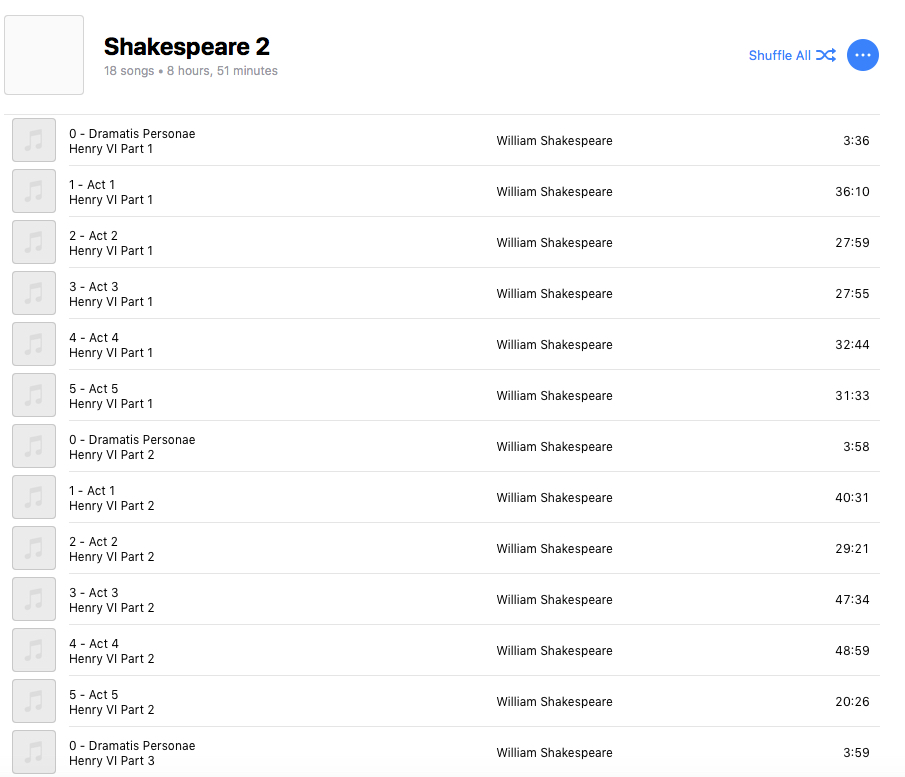Open the blue more options button
This screenshot has height=777, width=905.
coord(862,55)
